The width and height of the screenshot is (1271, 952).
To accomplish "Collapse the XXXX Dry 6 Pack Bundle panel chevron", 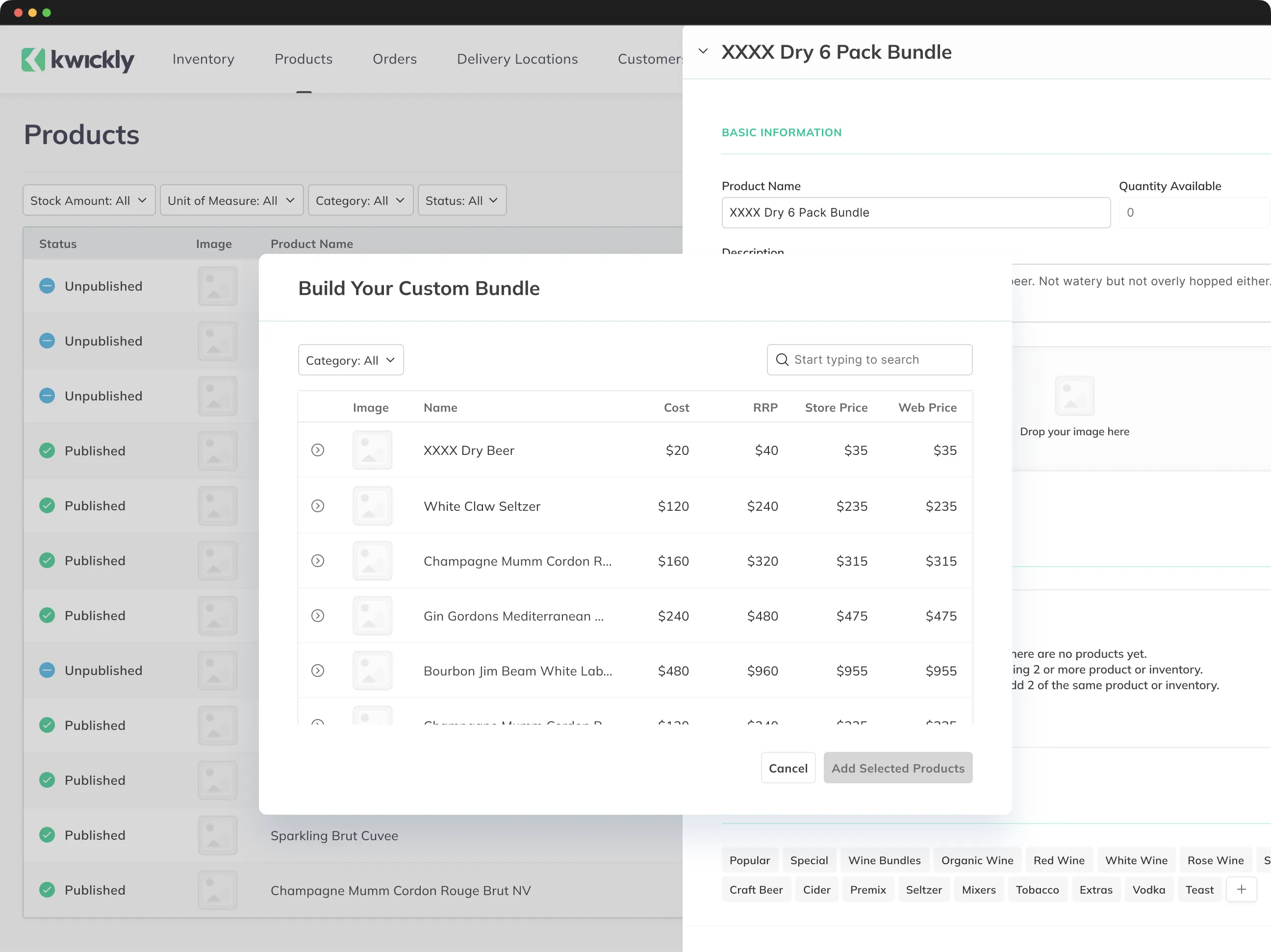I will coord(703,51).
